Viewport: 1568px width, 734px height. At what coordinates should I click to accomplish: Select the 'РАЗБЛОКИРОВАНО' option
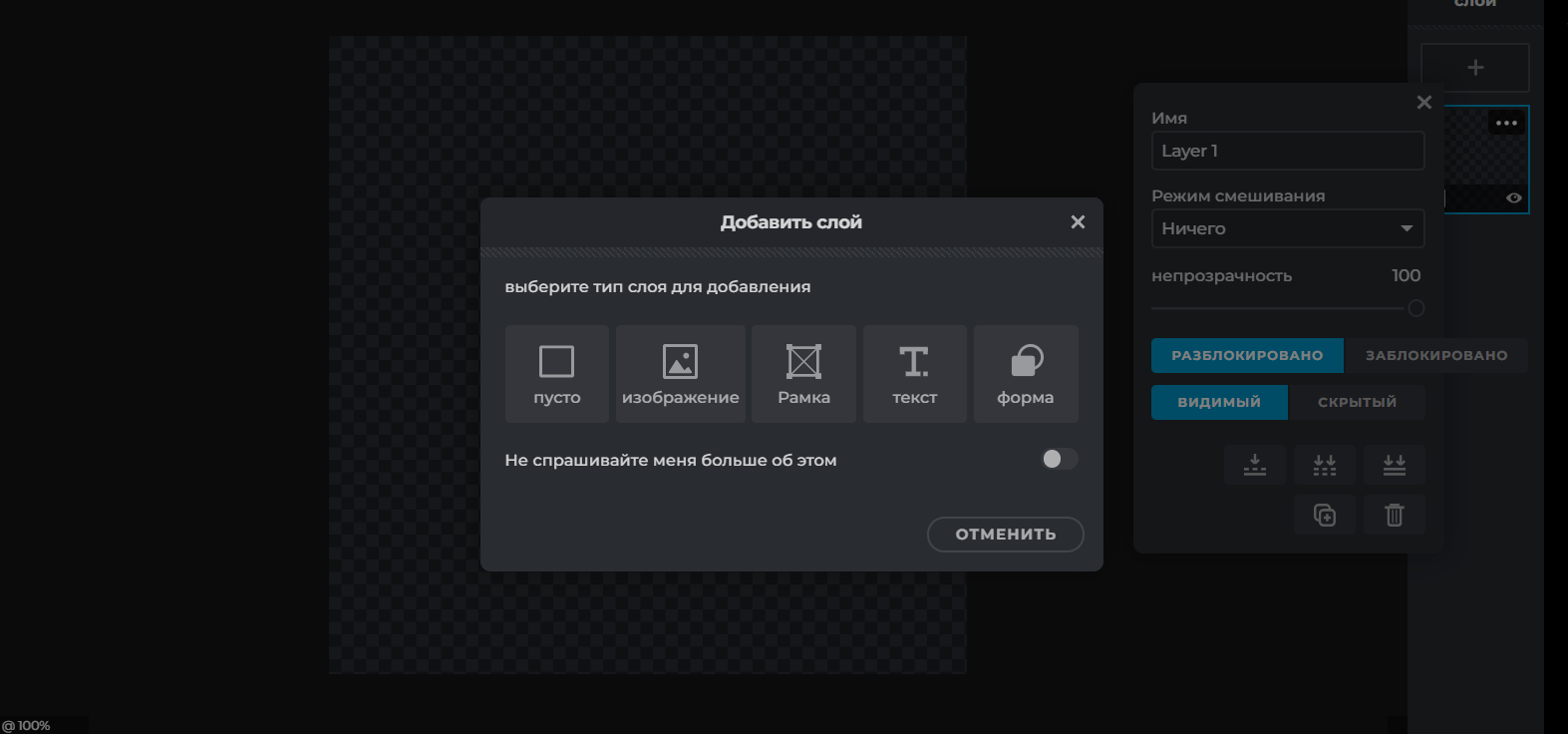(x=1247, y=355)
